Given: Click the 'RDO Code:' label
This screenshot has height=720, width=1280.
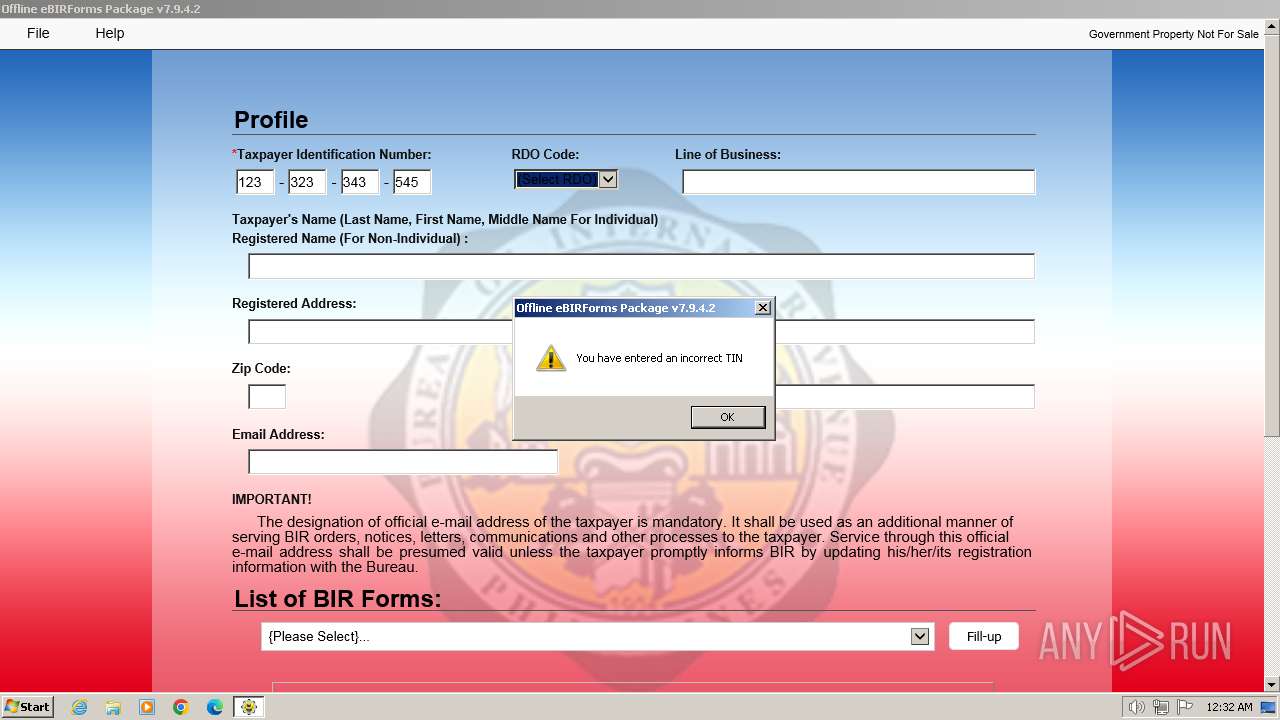Looking at the screenshot, I should [545, 155].
